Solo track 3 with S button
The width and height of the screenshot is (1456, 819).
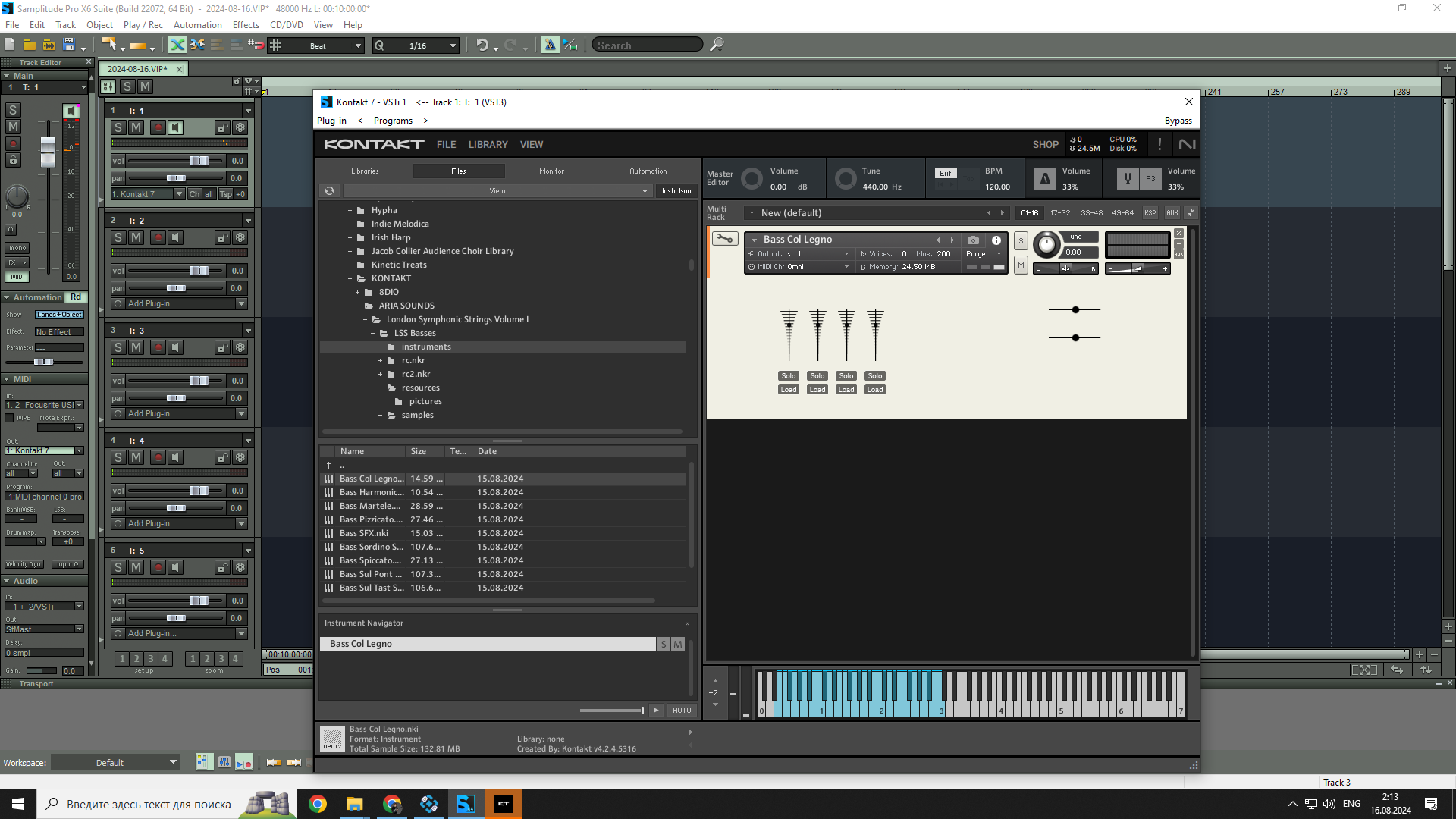118,347
